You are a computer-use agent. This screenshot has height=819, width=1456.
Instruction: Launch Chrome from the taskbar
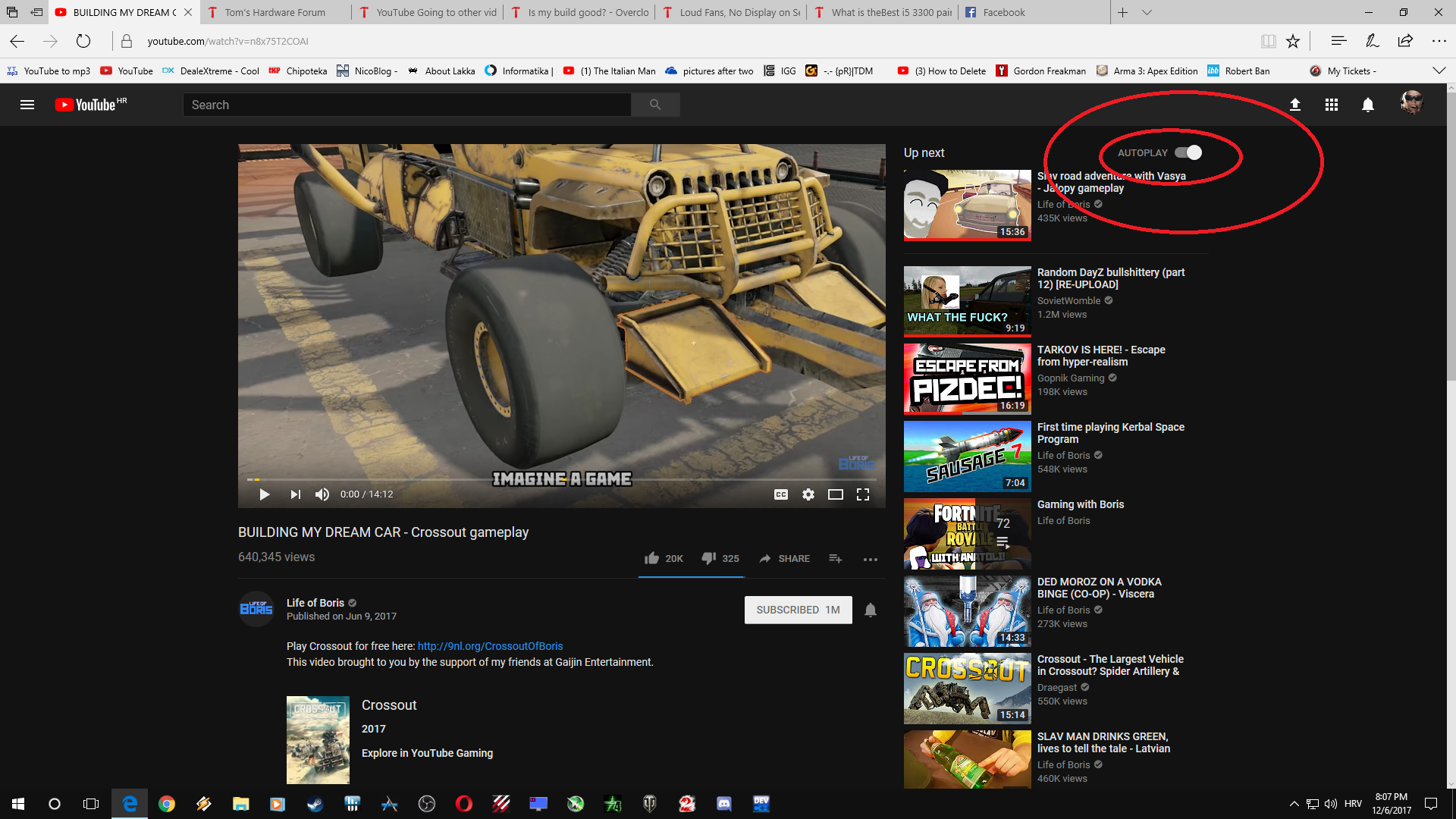pos(167,804)
